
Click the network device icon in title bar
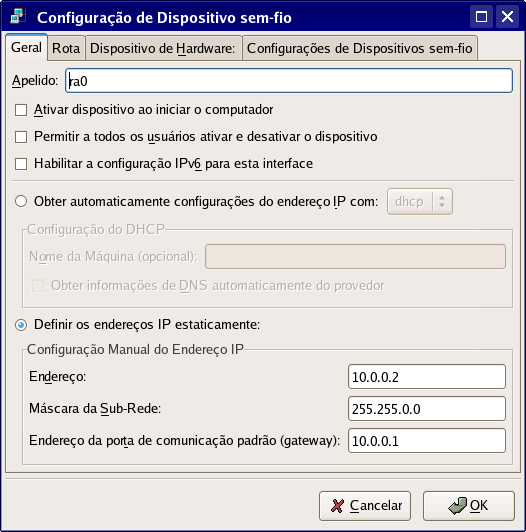click(18, 17)
